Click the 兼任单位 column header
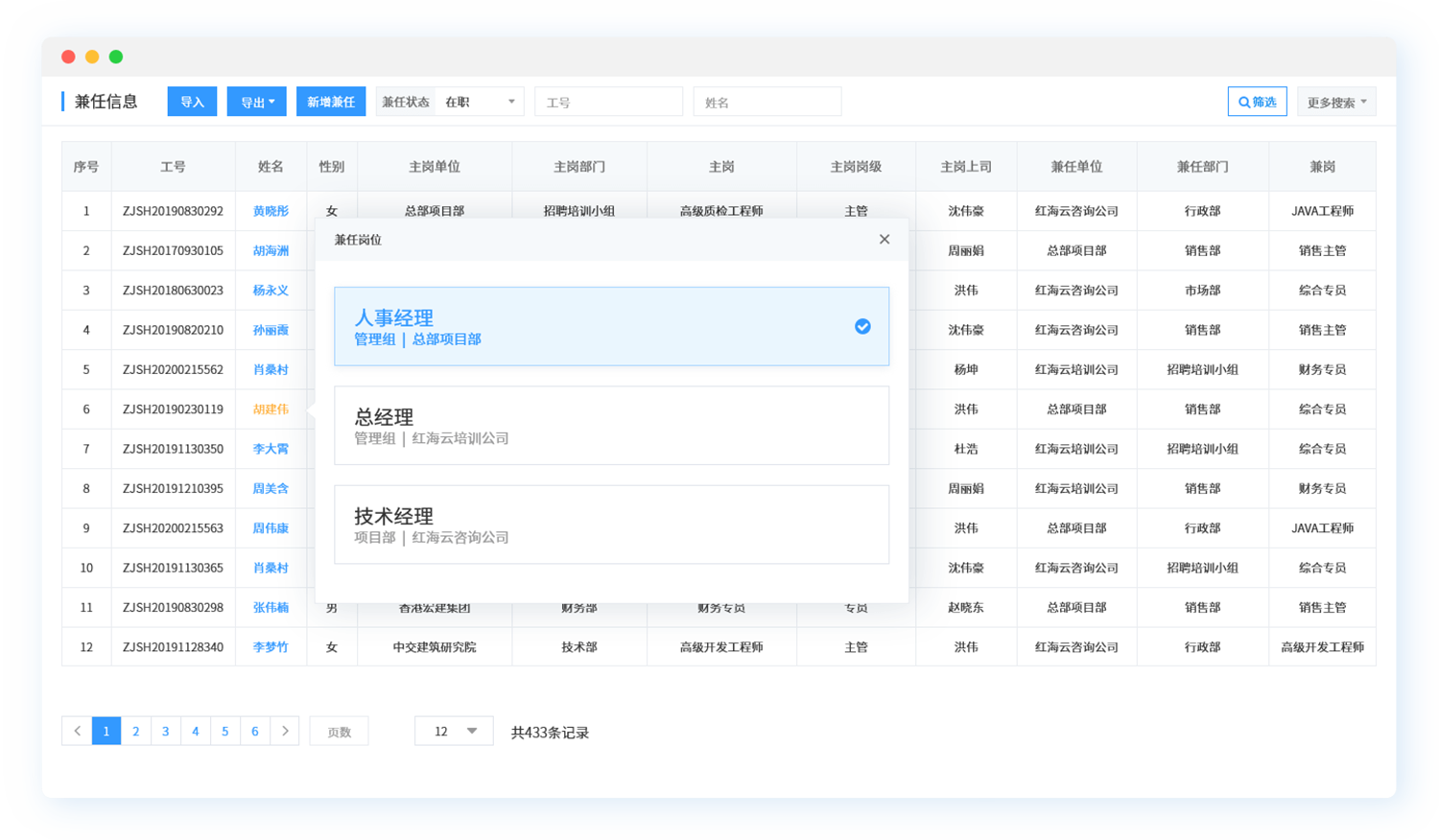The height and width of the screenshot is (840, 1439). coord(1076,166)
